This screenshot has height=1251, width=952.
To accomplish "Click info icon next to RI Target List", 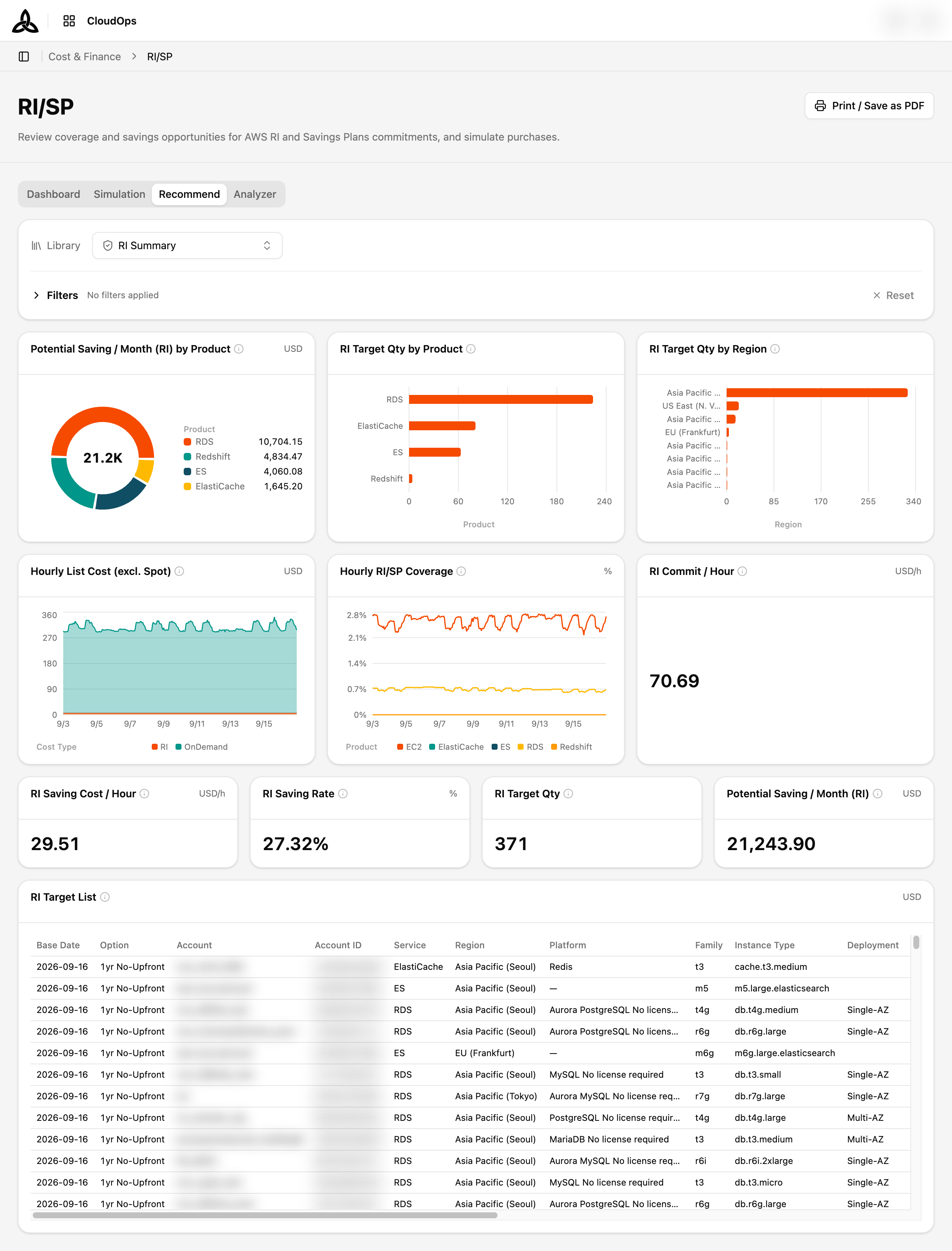I will [x=105, y=897].
